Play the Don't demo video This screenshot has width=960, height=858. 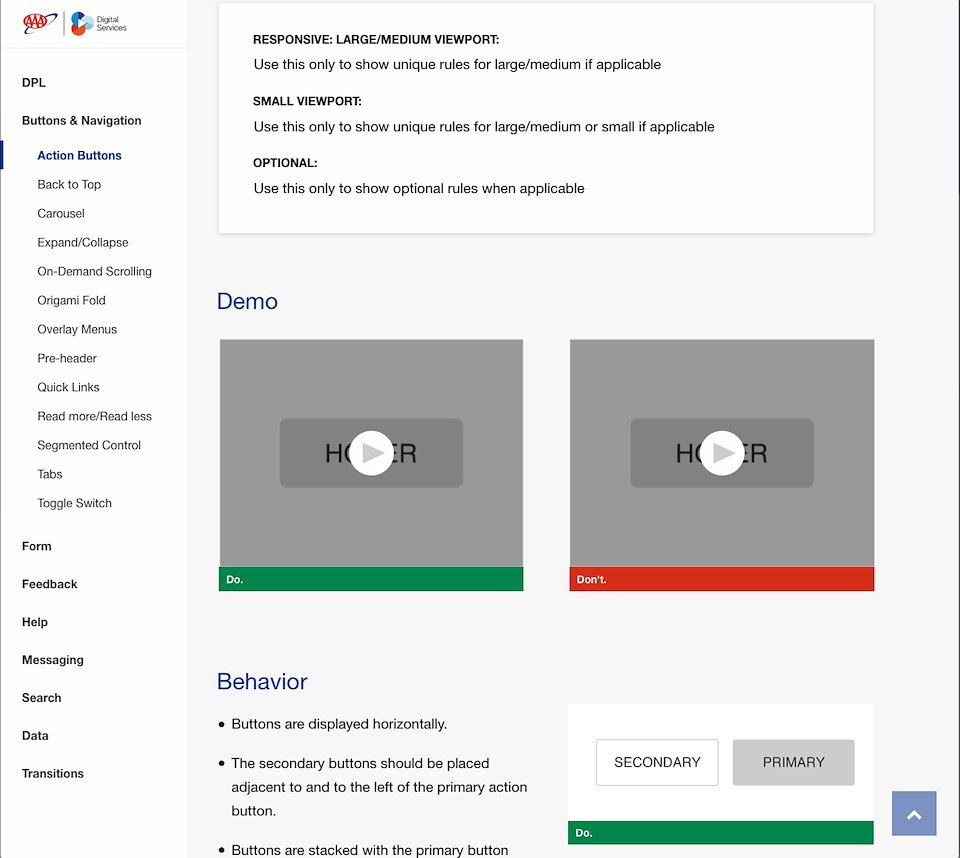click(x=721, y=453)
